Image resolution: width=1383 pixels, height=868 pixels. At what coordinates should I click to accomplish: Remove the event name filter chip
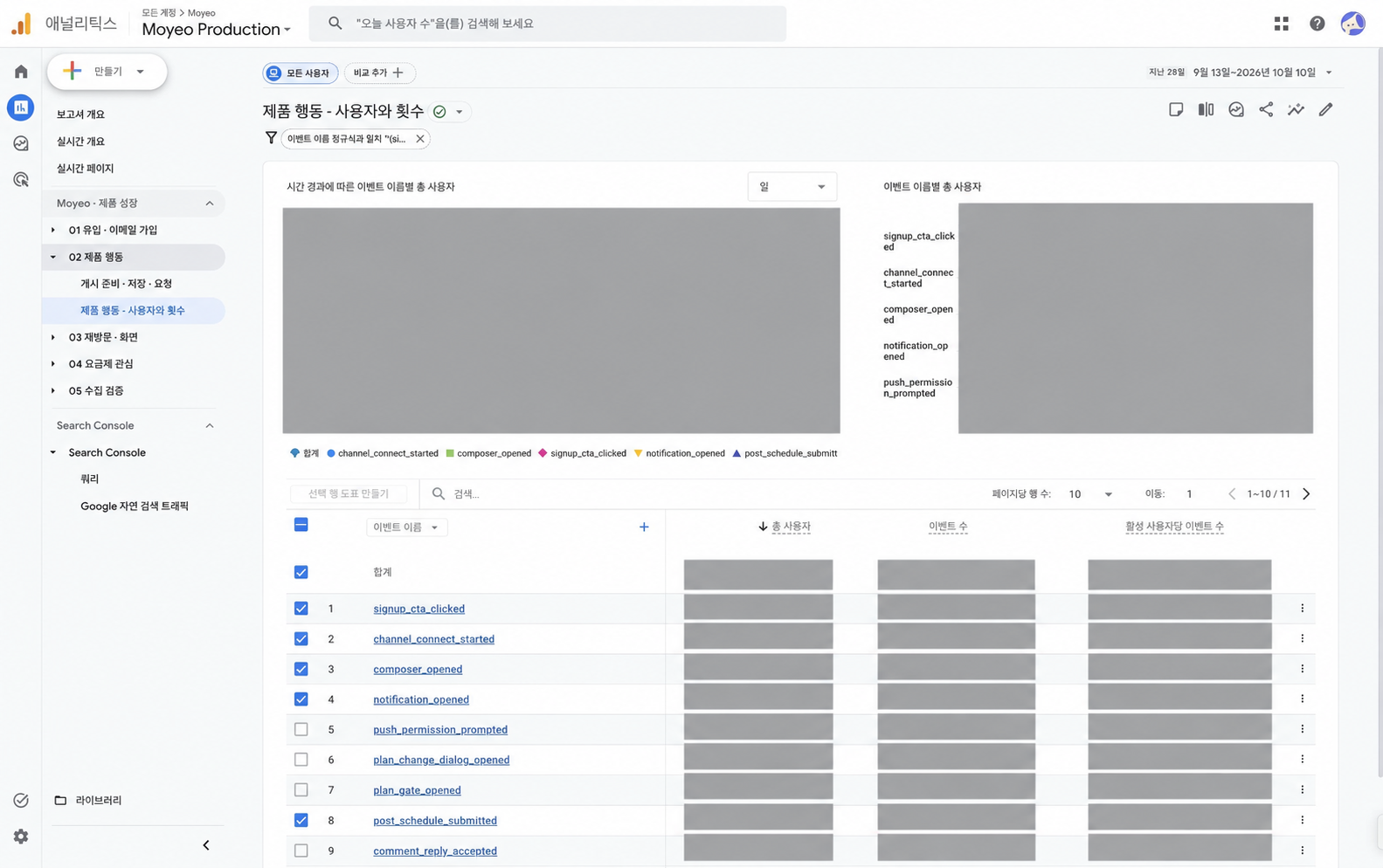click(x=420, y=139)
